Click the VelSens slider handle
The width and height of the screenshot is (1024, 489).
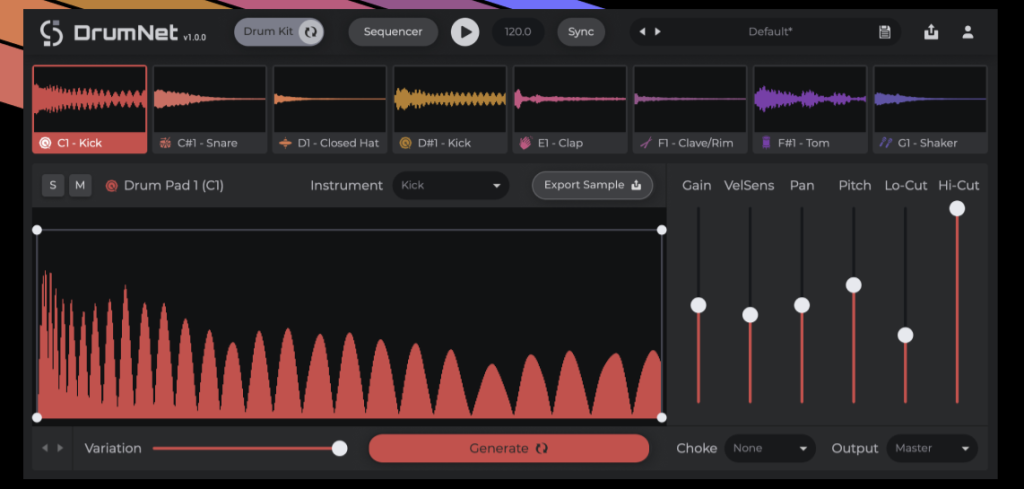[x=750, y=315]
